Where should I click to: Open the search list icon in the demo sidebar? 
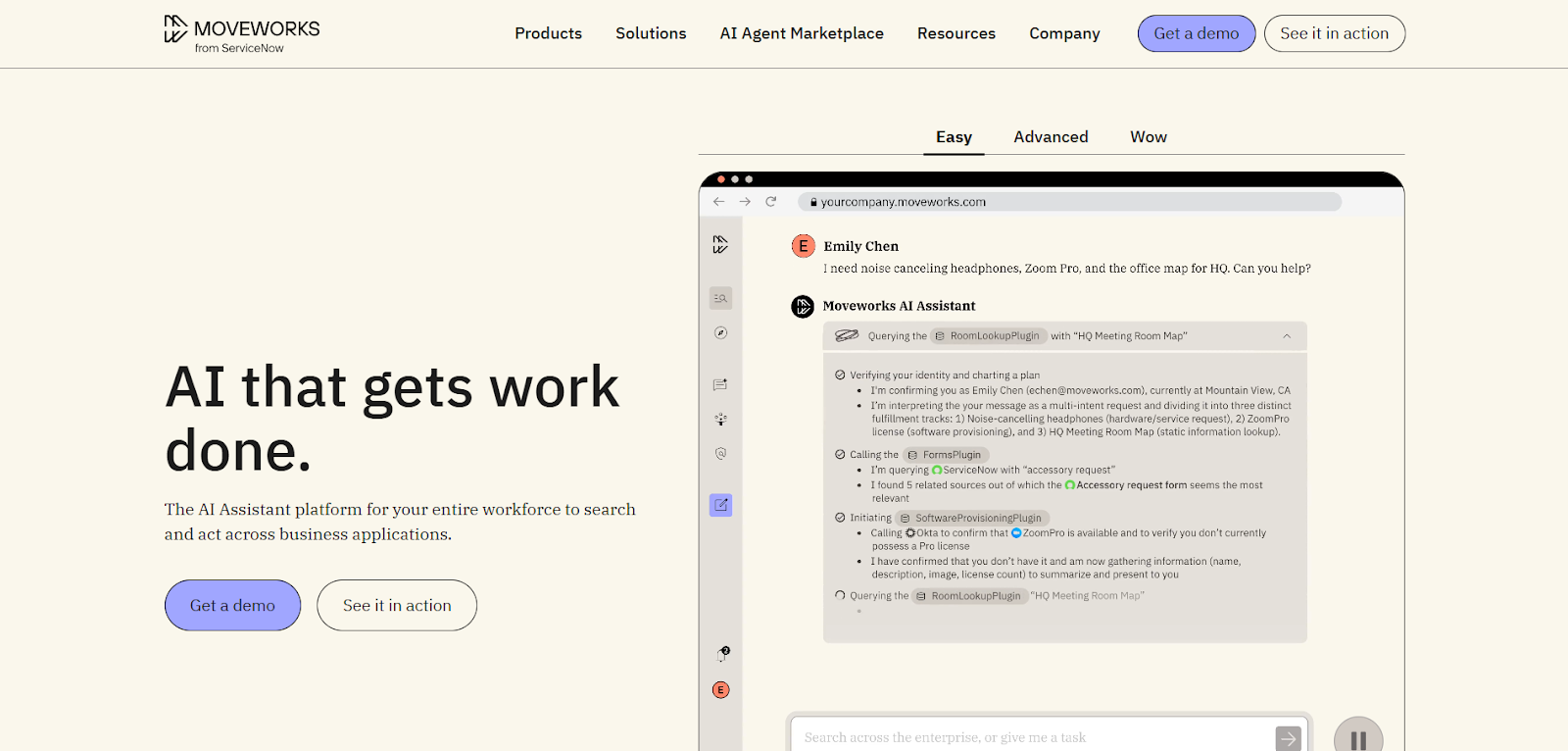coord(720,298)
